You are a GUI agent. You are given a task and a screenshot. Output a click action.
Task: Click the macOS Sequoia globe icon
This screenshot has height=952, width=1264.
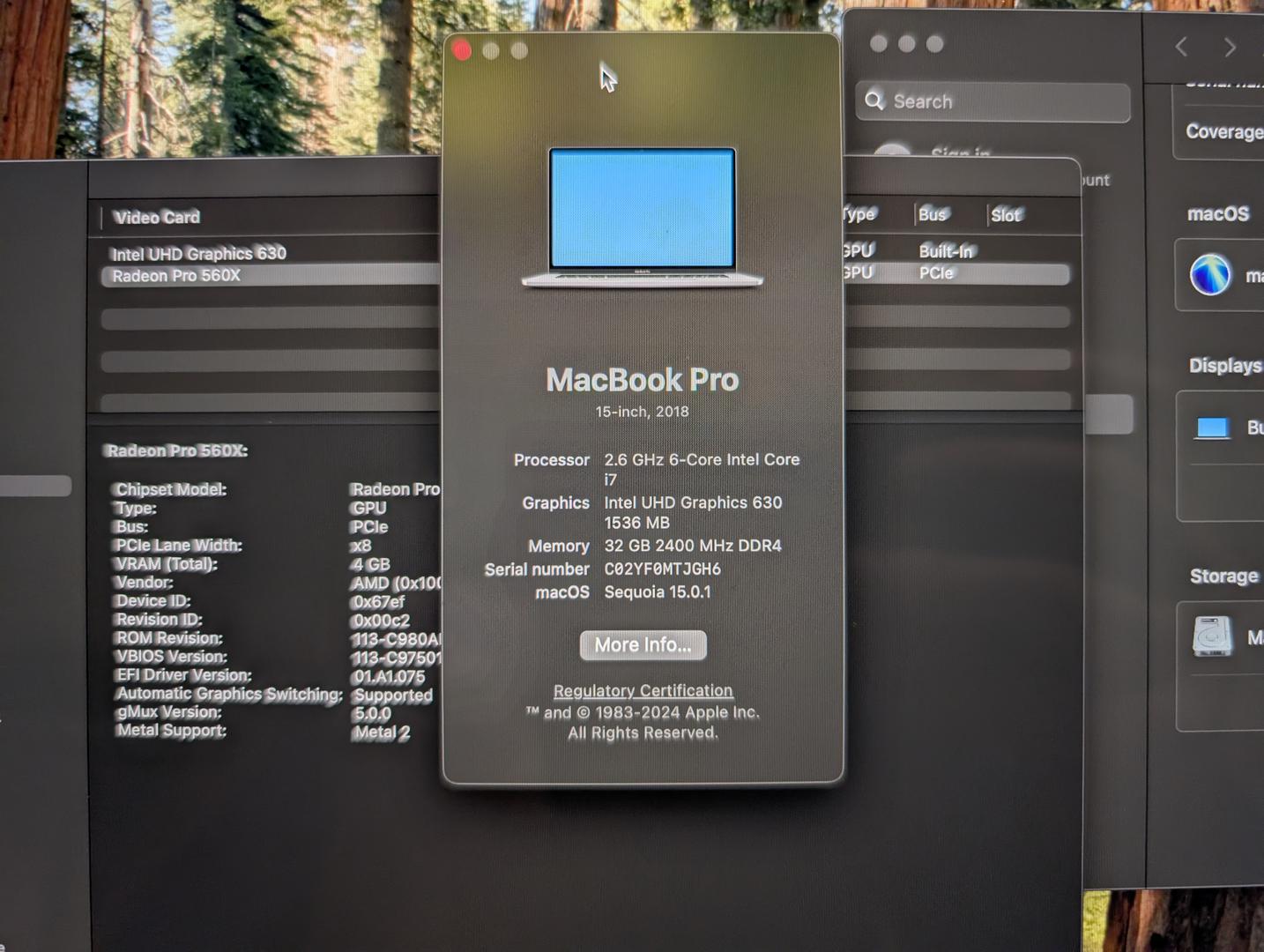click(x=1210, y=274)
